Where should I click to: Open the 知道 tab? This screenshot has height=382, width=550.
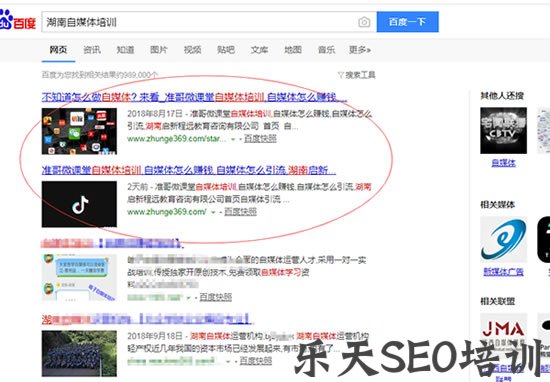[125, 50]
